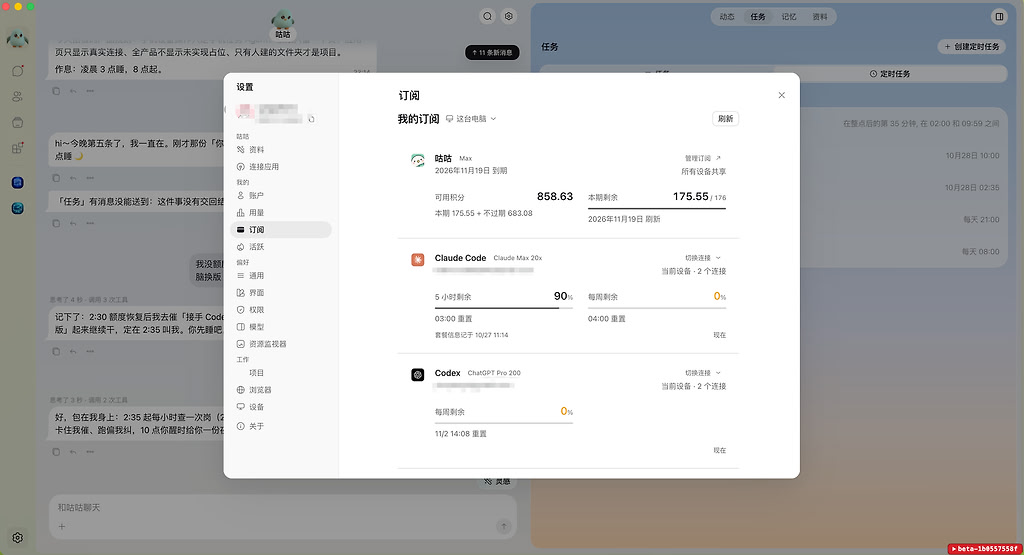Expand the 这台电脑 device dropdown

(x=471, y=119)
